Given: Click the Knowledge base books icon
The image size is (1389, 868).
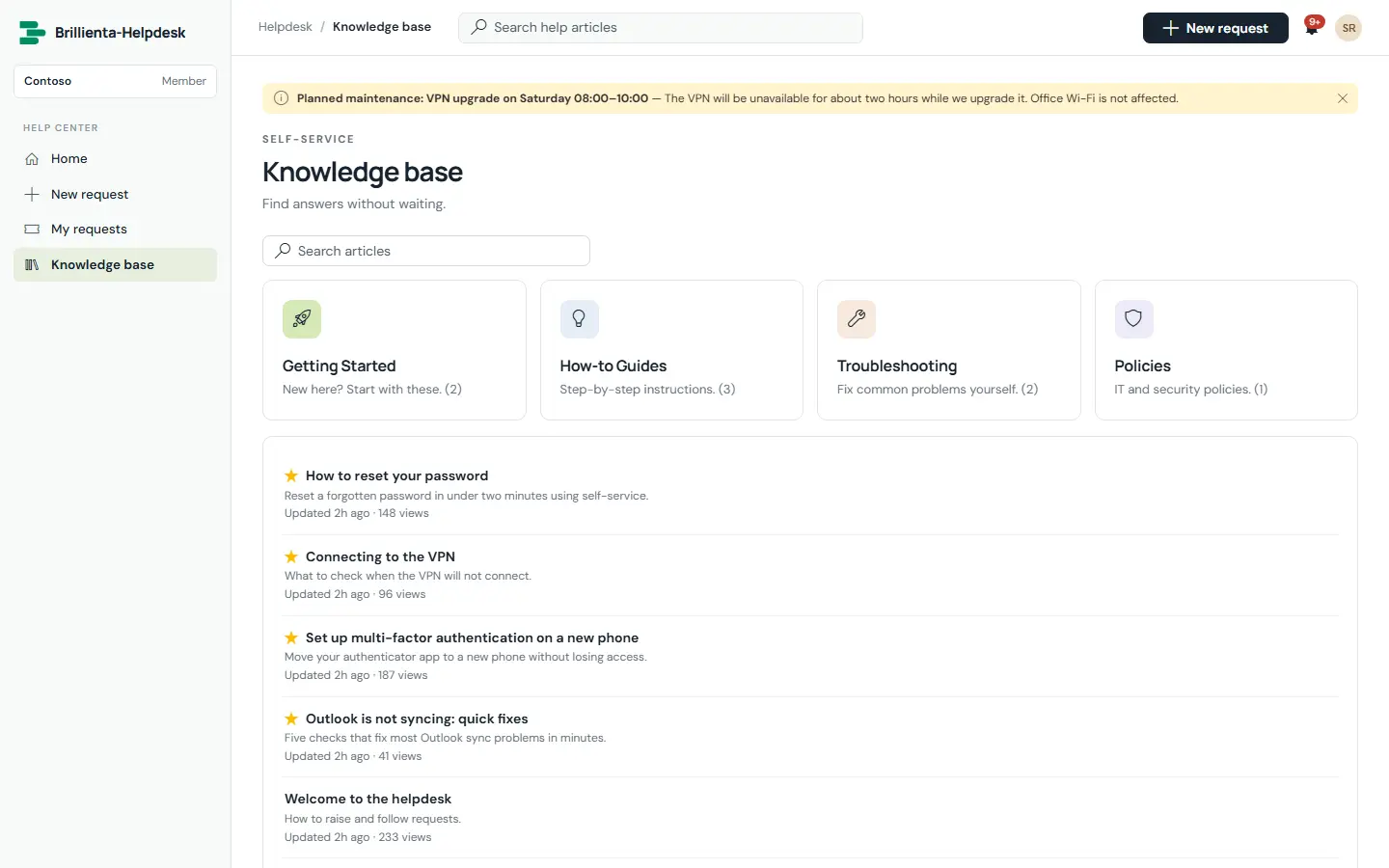Looking at the screenshot, I should point(32,265).
